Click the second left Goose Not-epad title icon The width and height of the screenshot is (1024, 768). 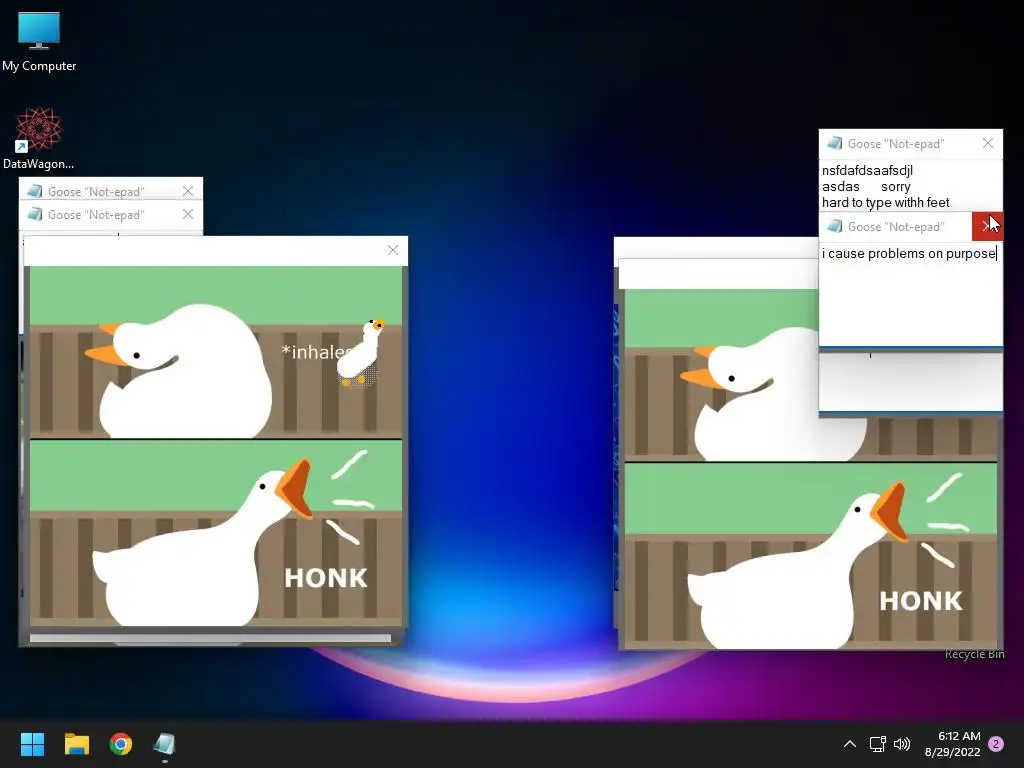(x=35, y=214)
